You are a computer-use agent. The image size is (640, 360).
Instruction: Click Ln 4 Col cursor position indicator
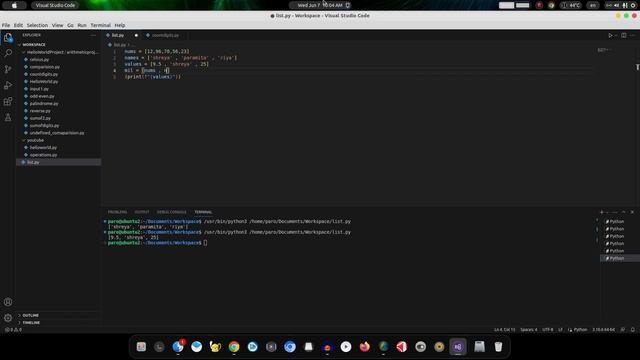click(504, 329)
